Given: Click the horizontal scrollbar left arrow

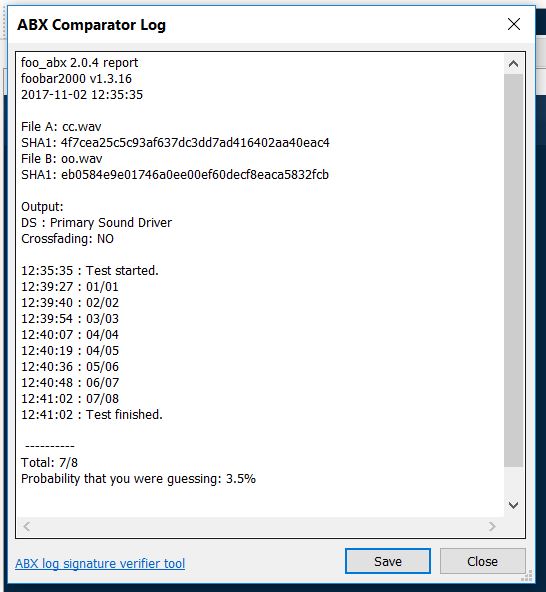Looking at the screenshot, I should (x=26, y=526).
